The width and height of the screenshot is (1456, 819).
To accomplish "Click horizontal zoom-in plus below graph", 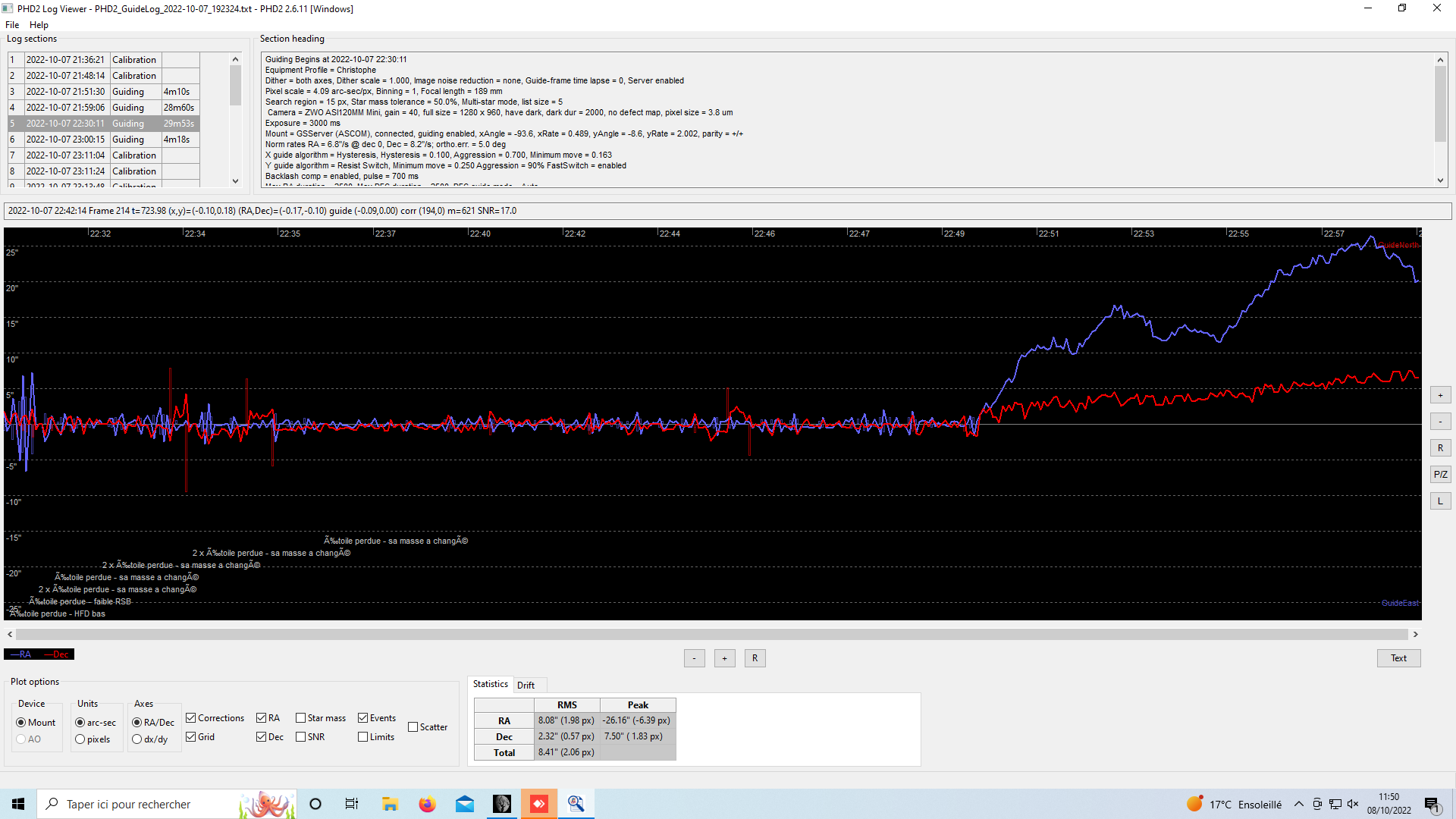I will (x=724, y=658).
